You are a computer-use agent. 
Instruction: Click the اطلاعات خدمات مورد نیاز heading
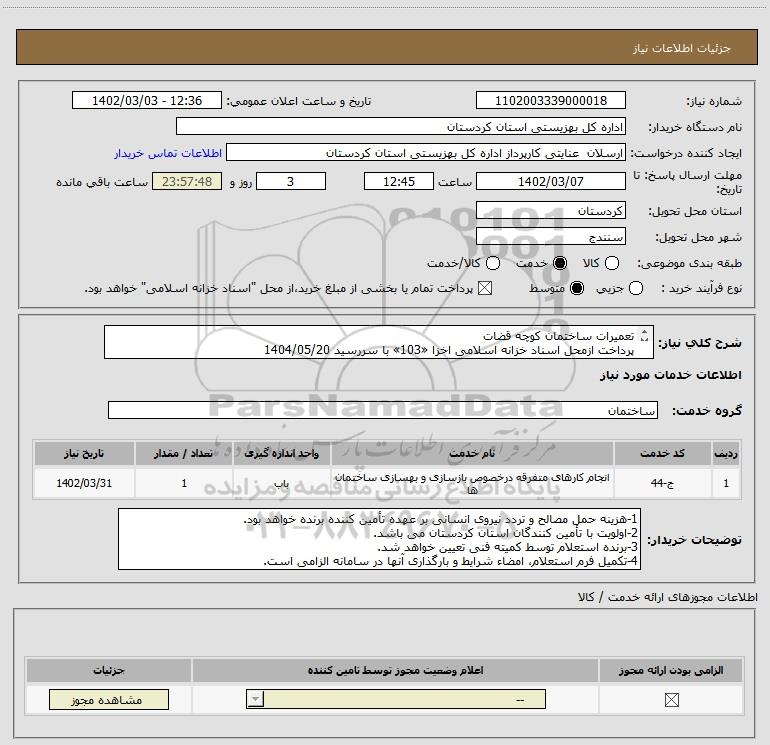[x=671, y=375]
